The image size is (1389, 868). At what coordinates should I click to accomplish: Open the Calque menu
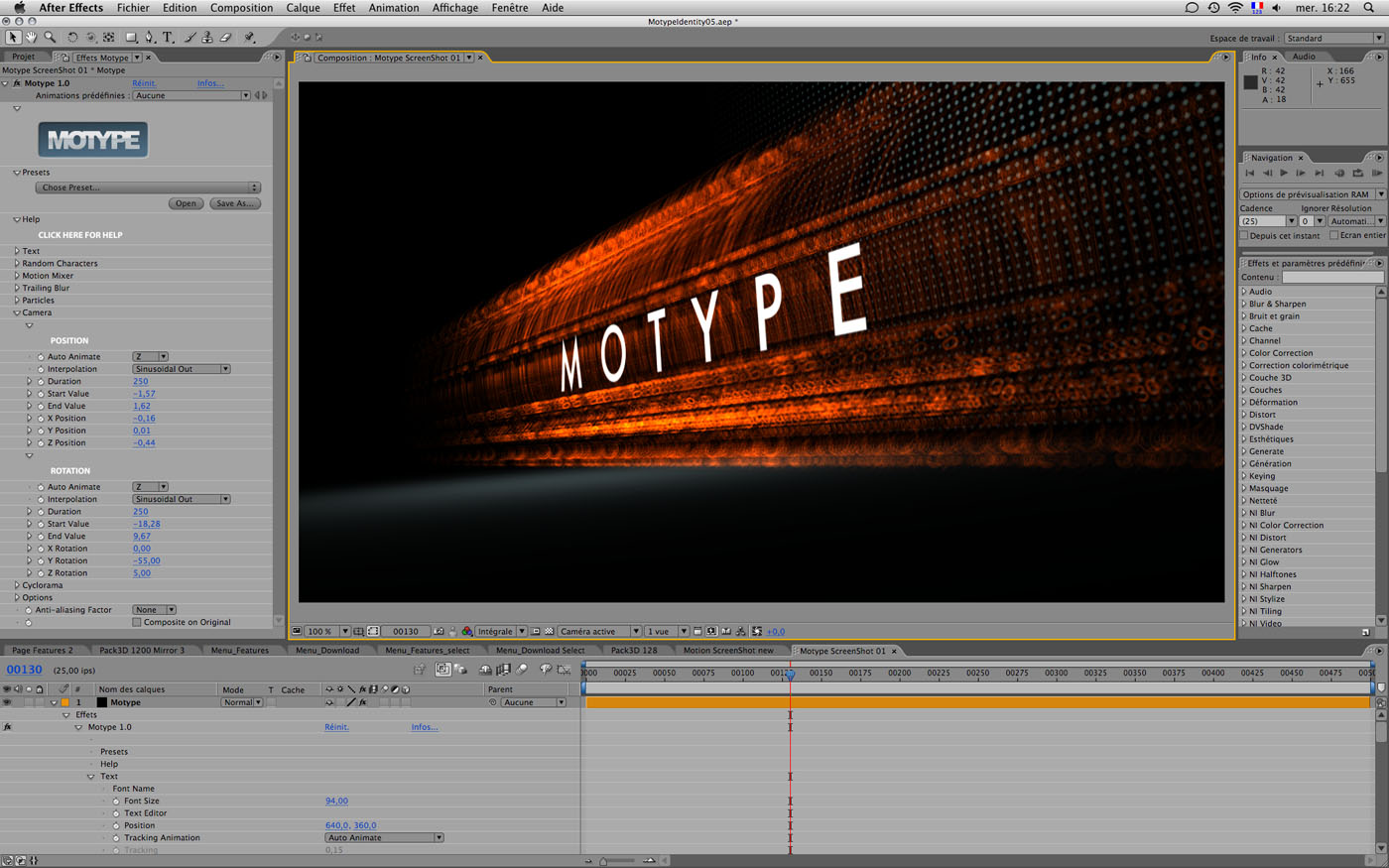(x=303, y=7)
